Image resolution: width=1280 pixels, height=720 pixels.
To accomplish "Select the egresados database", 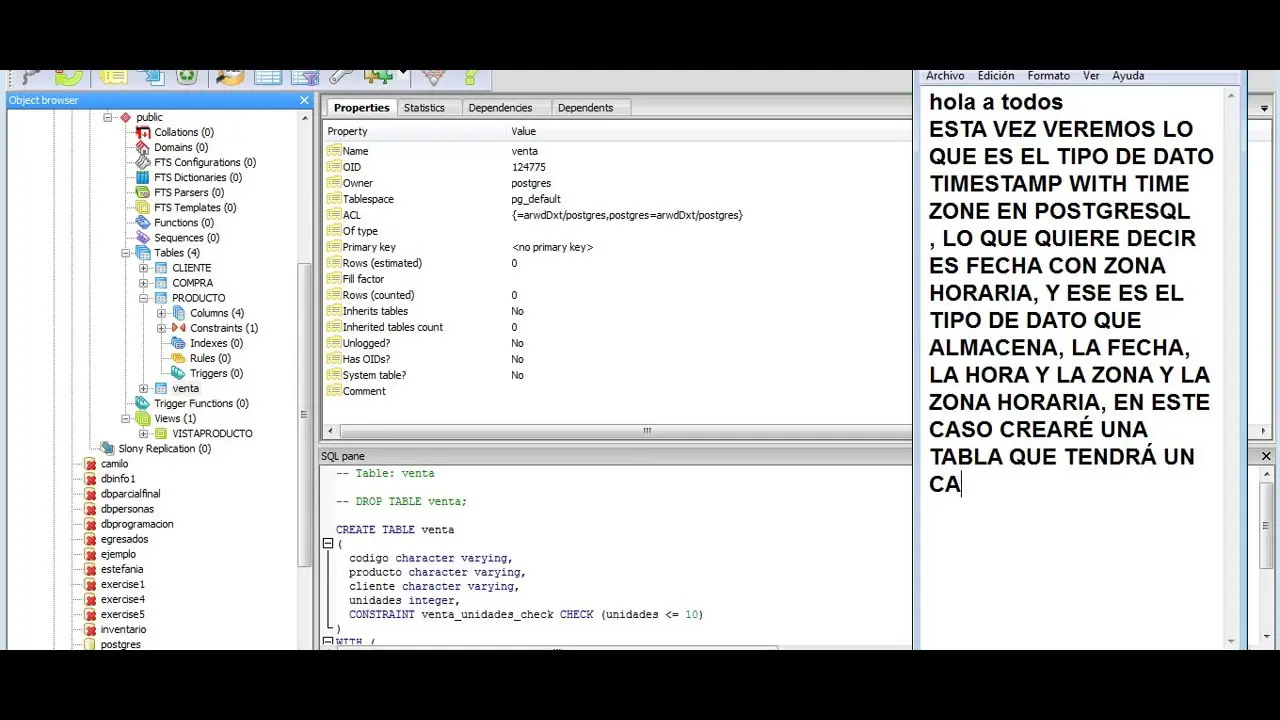I will [124, 539].
